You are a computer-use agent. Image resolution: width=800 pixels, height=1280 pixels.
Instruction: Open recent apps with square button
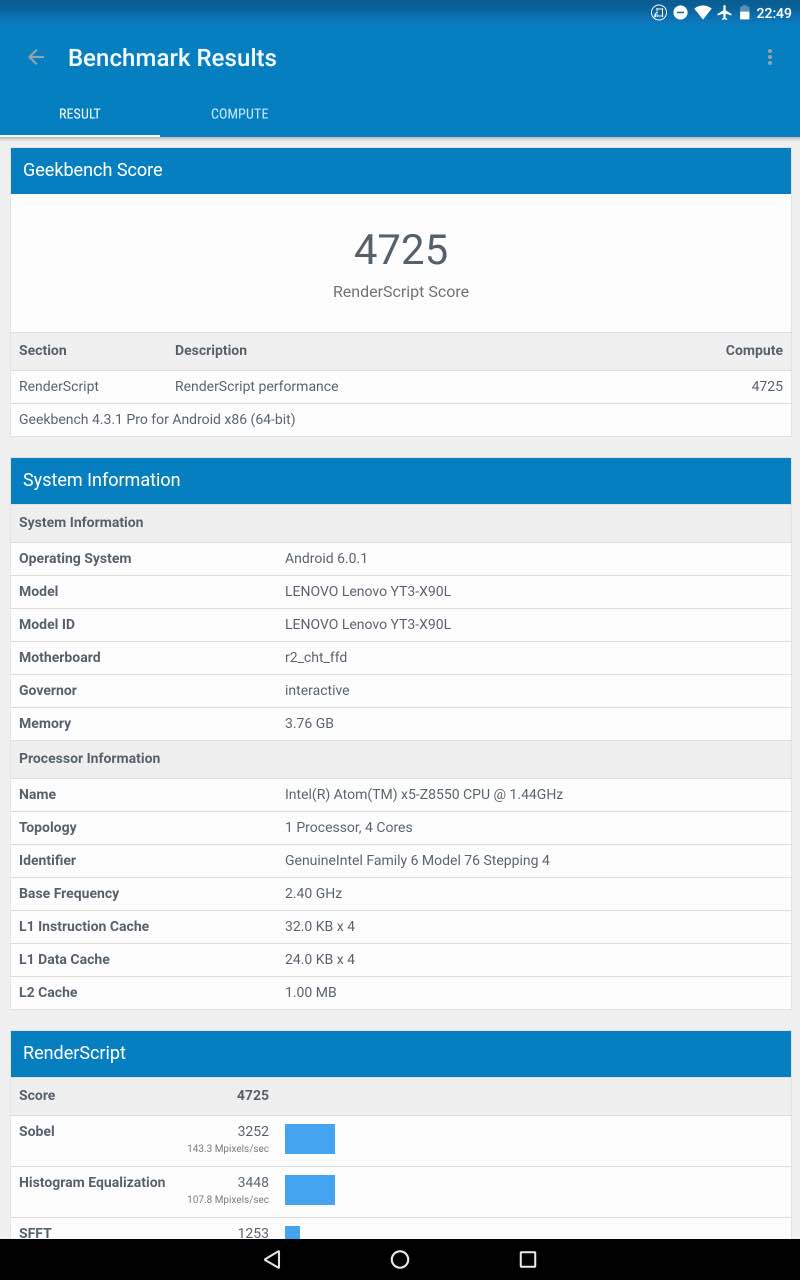coord(528,1259)
